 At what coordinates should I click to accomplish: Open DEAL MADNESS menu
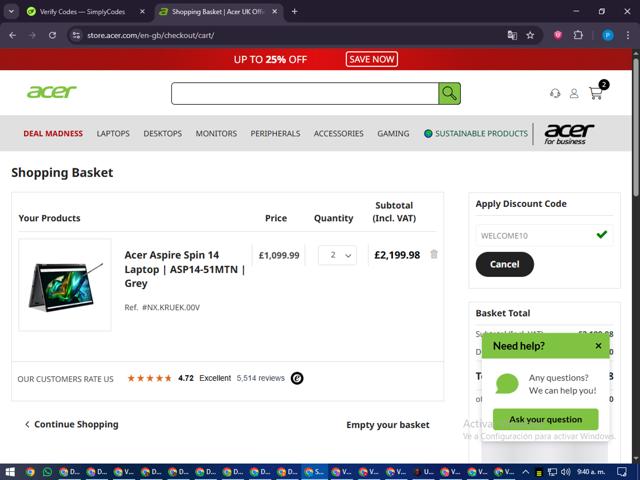click(53, 133)
